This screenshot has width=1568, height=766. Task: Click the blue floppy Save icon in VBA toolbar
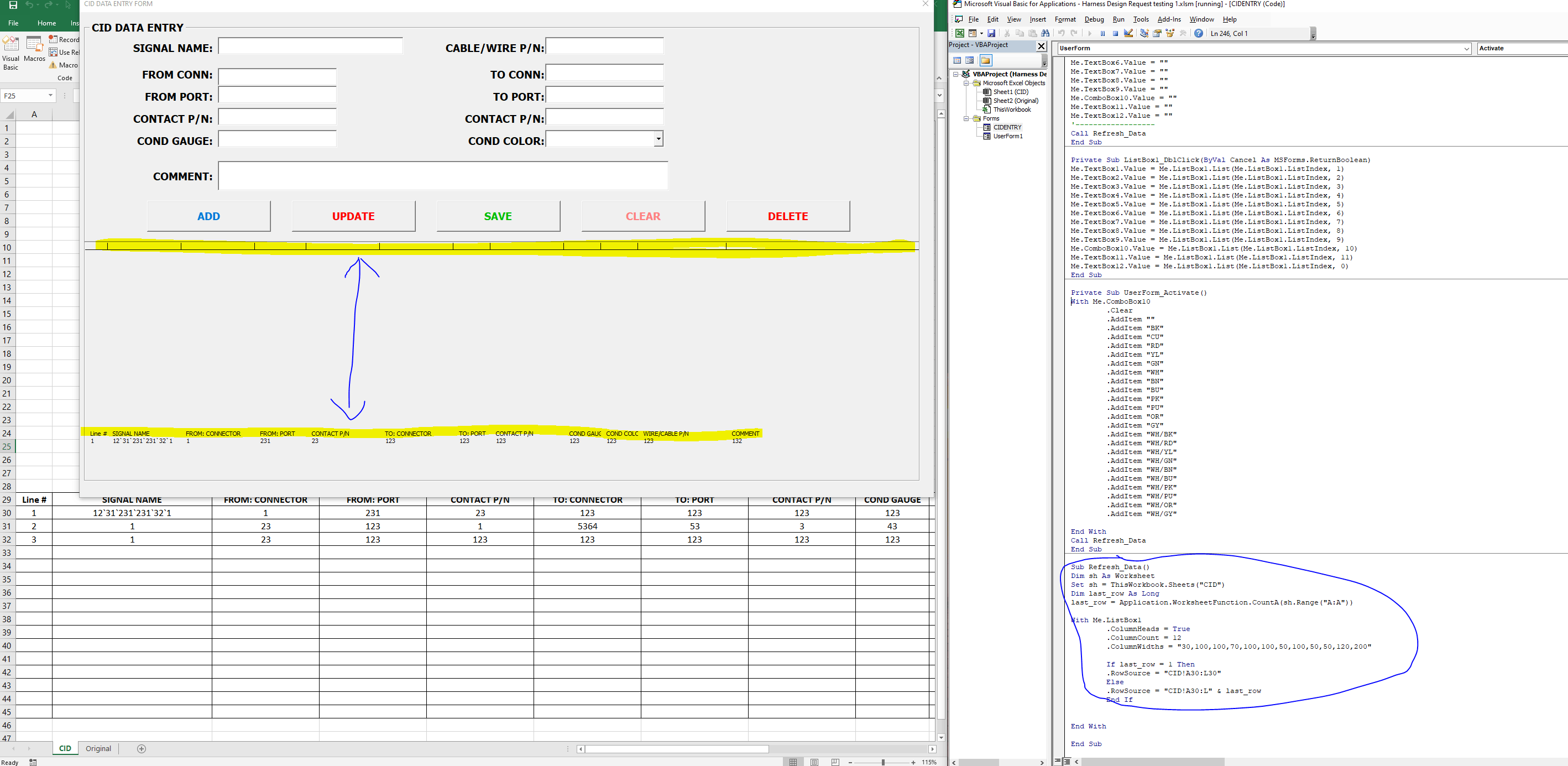(x=991, y=34)
